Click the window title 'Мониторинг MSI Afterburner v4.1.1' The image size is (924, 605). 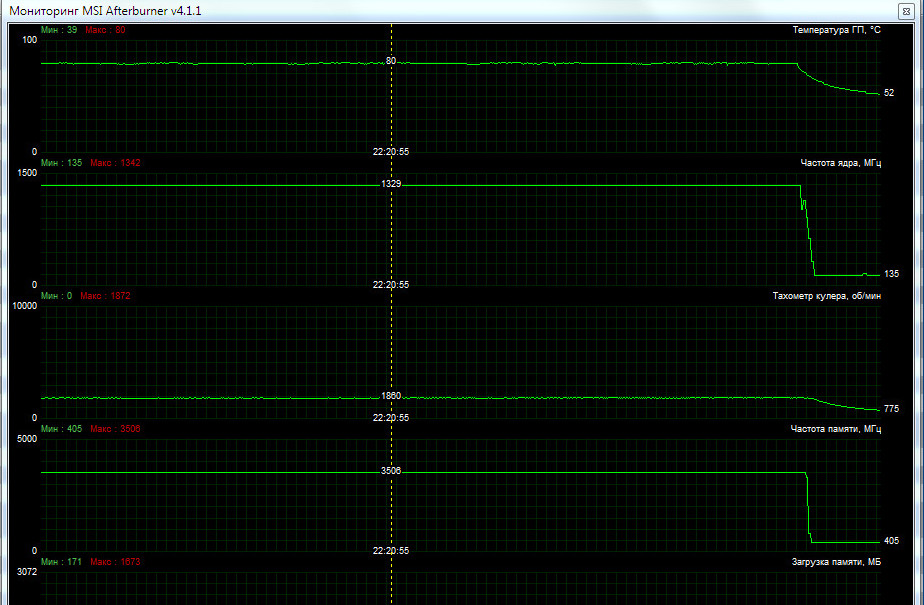pos(105,11)
